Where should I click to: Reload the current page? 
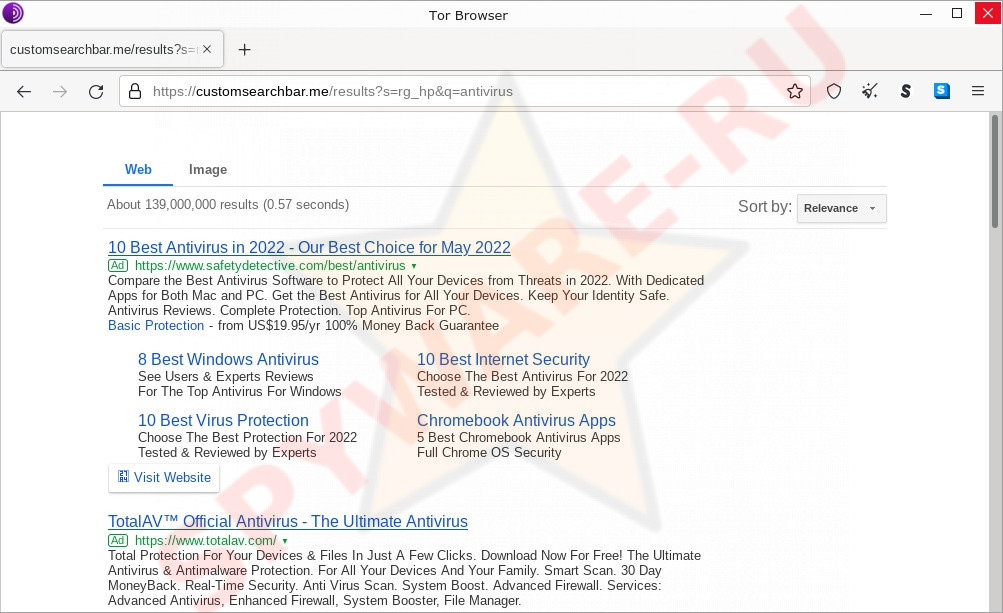tap(96, 92)
